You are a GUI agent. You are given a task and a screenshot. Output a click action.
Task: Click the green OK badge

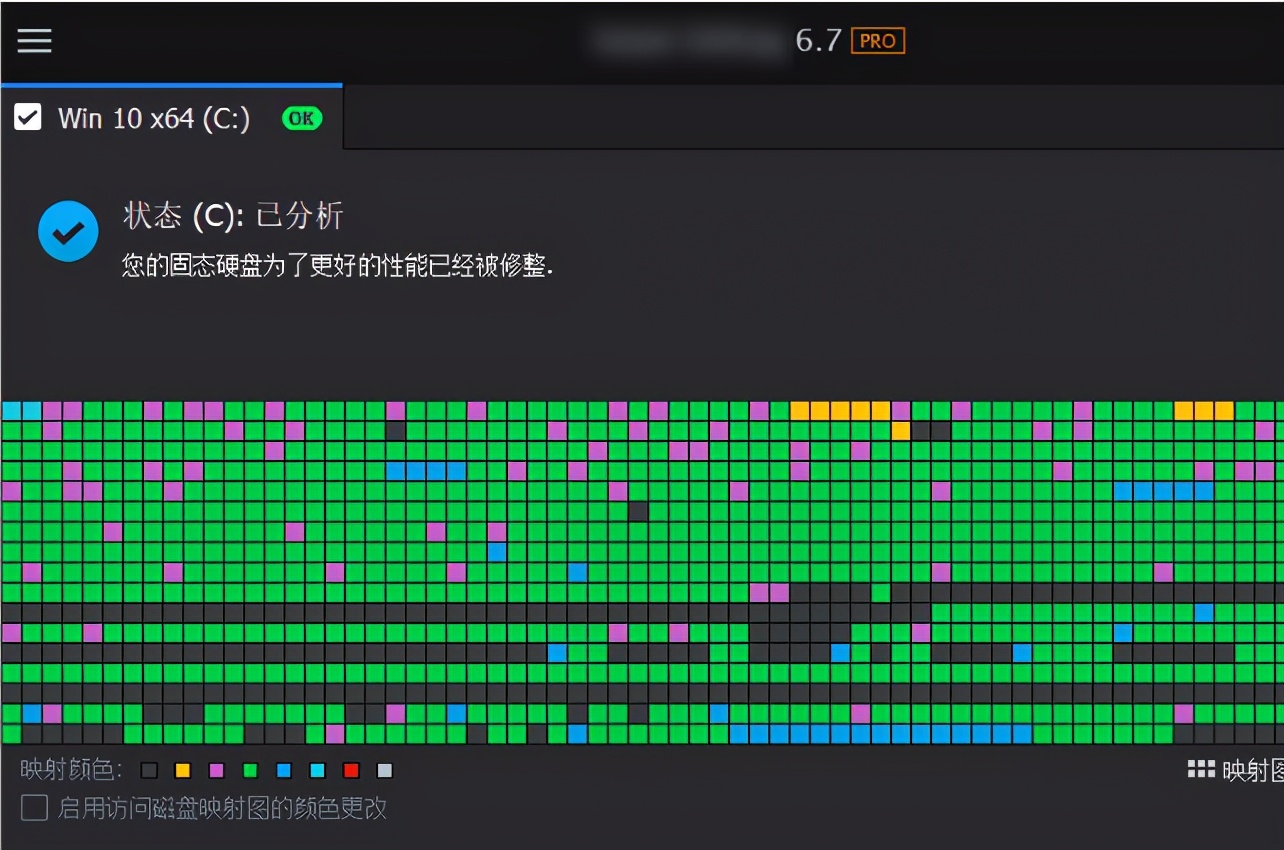tap(302, 118)
